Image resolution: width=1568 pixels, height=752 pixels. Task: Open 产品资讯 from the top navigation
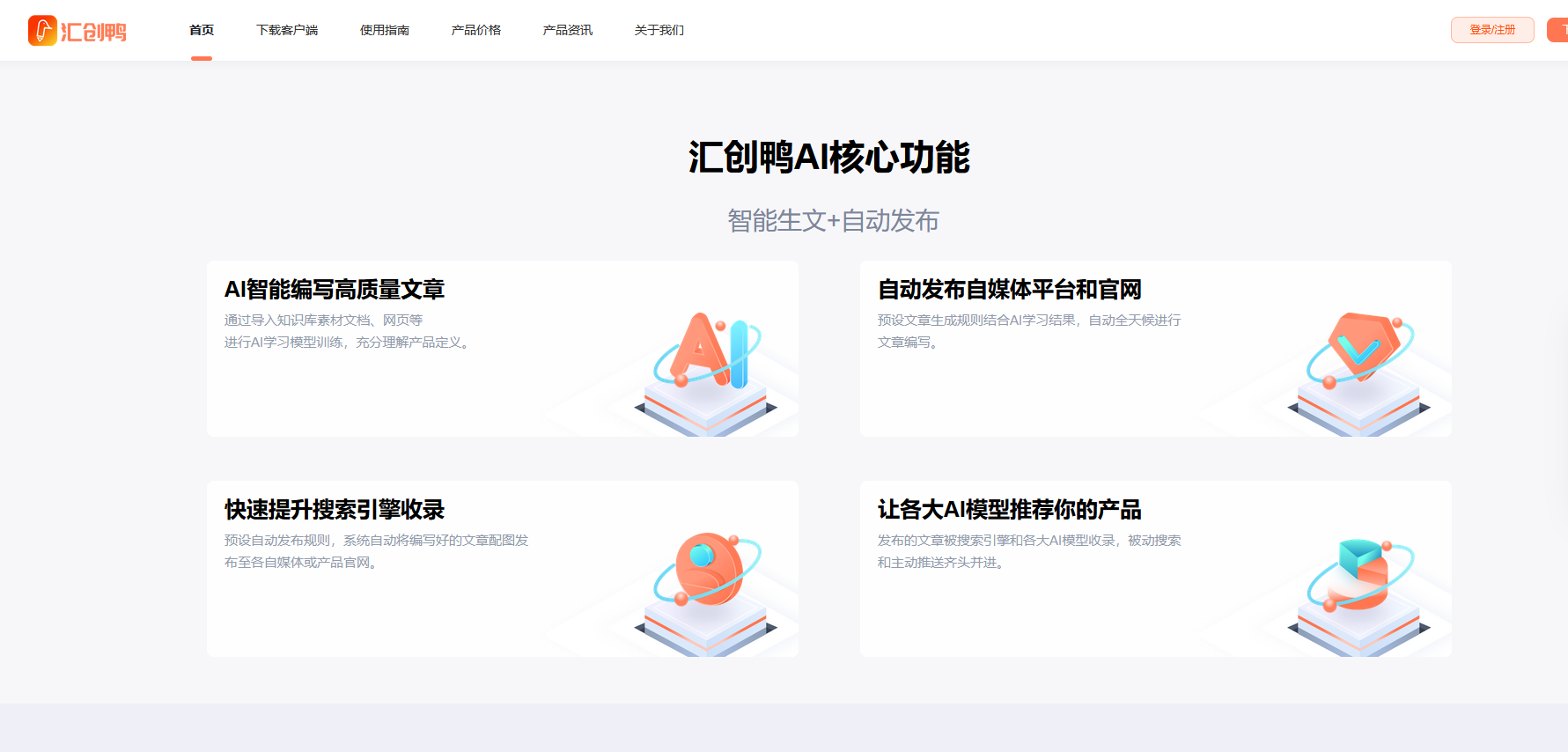(568, 30)
